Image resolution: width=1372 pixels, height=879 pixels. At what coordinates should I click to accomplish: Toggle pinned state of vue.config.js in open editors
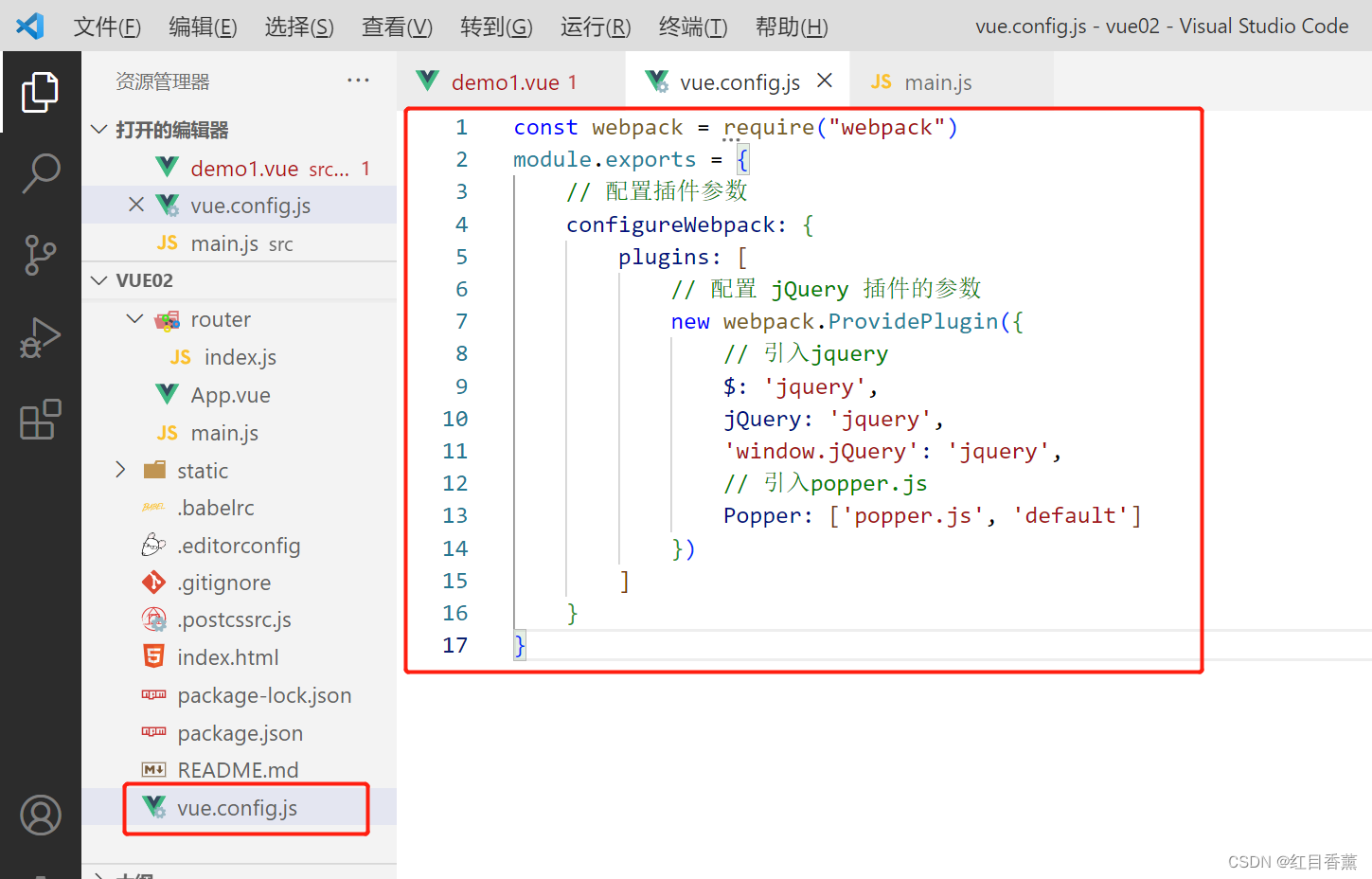click(137, 205)
